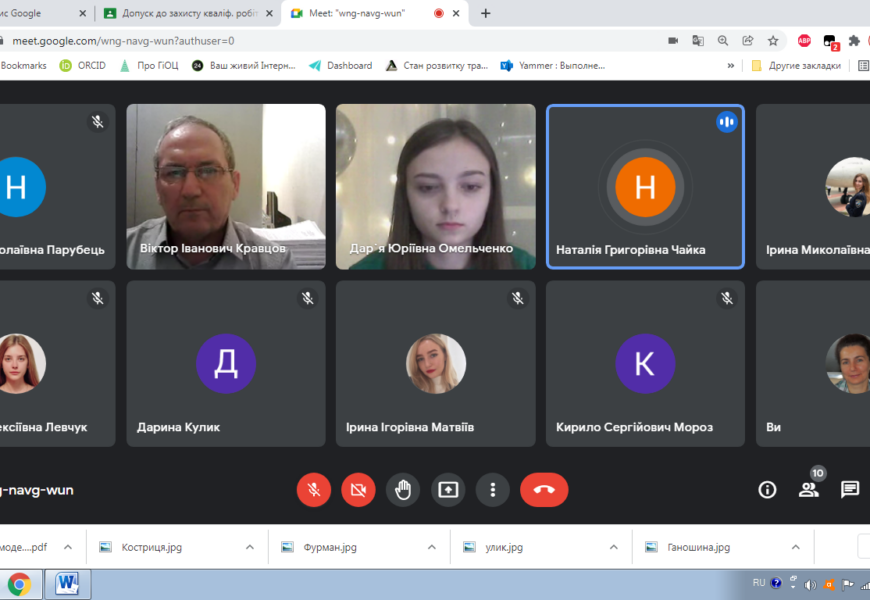This screenshot has width=870, height=600.
Task: Click the Present now screen share button
Action: click(x=448, y=490)
